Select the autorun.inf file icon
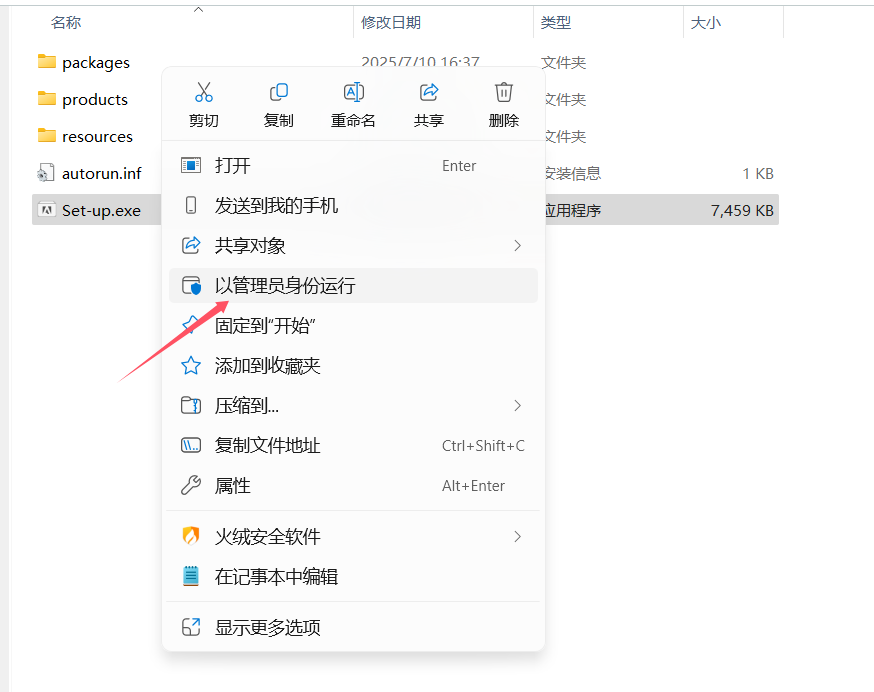Image resolution: width=874 pixels, height=692 pixels. click(46, 172)
